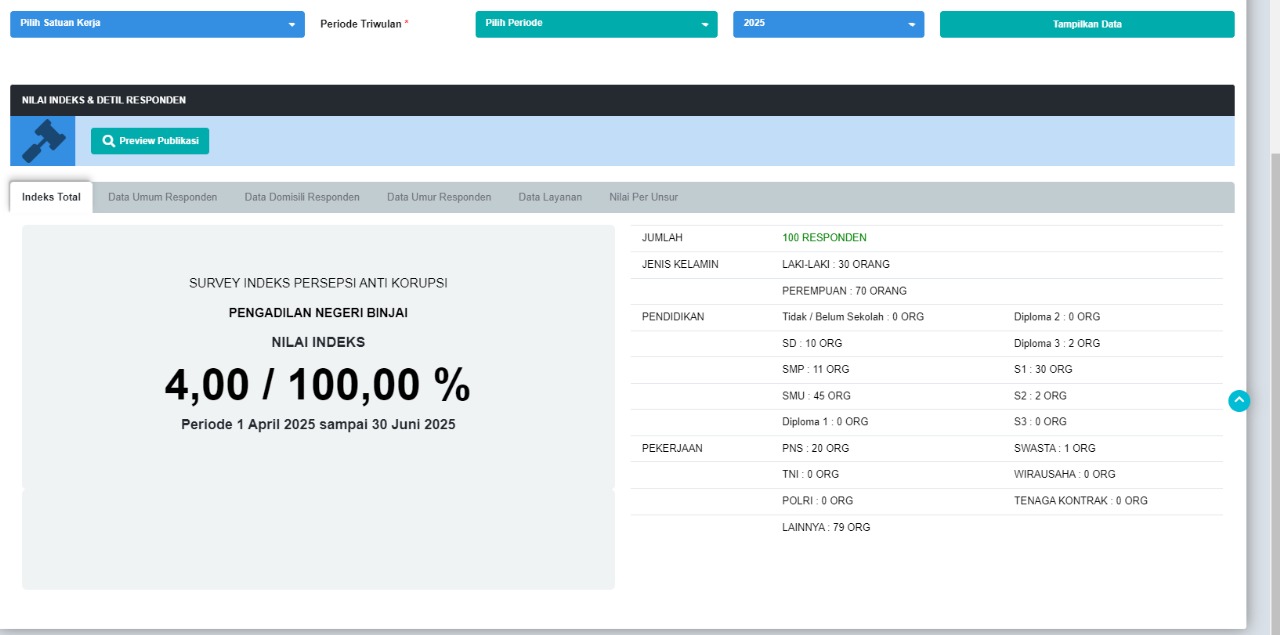Click the PENGADILAN NEGERI BINJAI title
This screenshot has width=1280, height=635.
point(318,313)
